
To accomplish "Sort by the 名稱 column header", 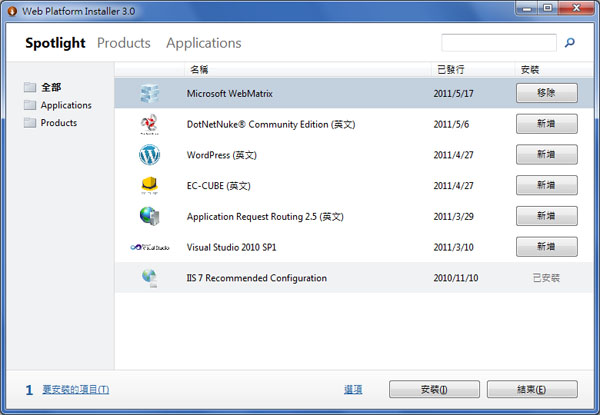I will point(199,70).
